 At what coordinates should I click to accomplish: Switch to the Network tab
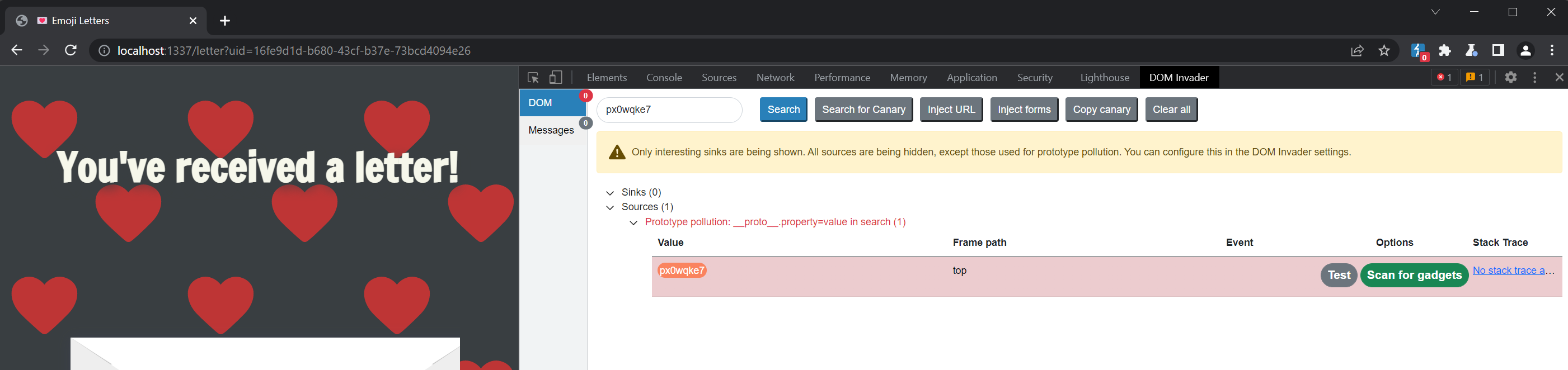tap(775, 78)
